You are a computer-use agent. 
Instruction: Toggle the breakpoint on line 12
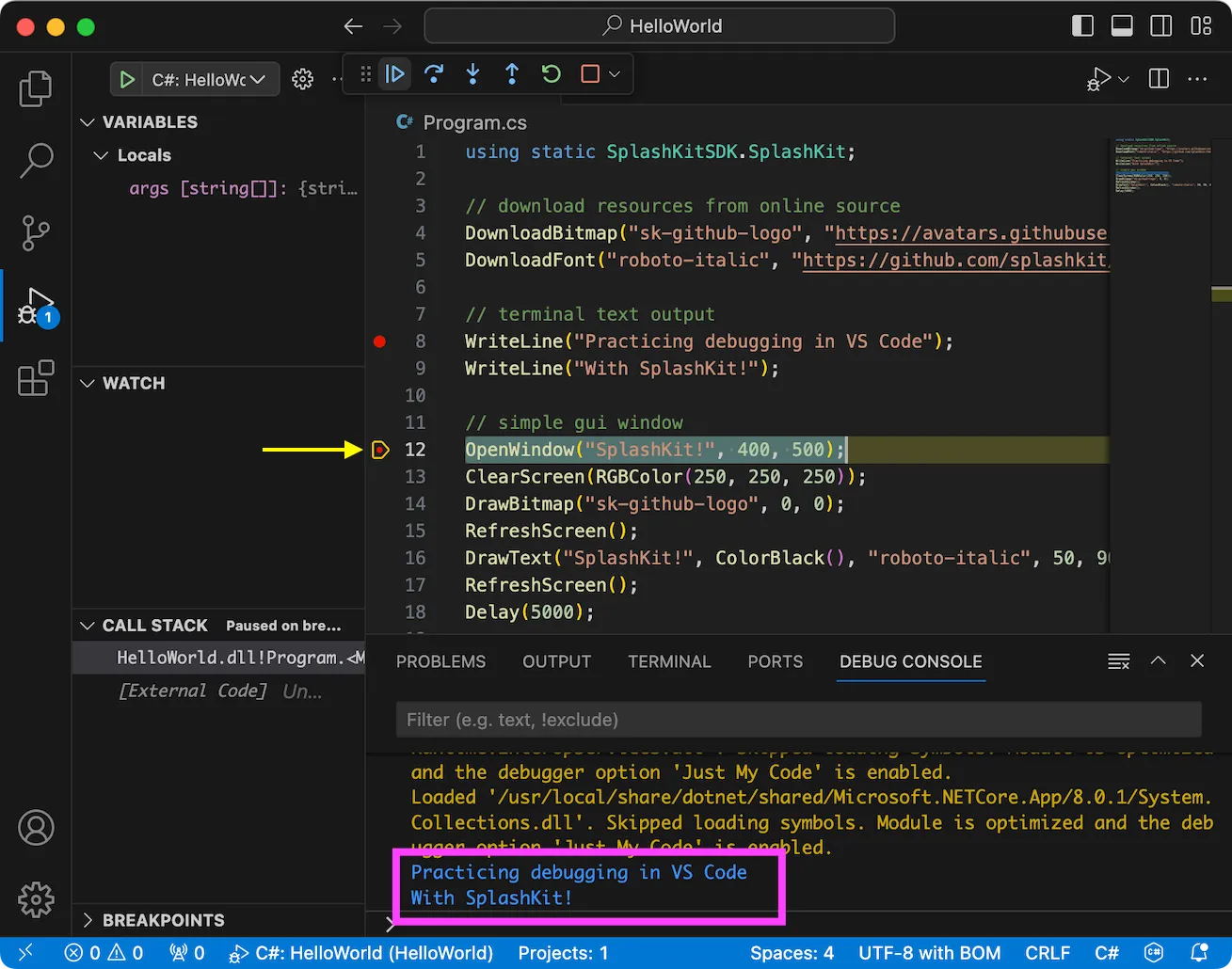[x=379, y=450]
